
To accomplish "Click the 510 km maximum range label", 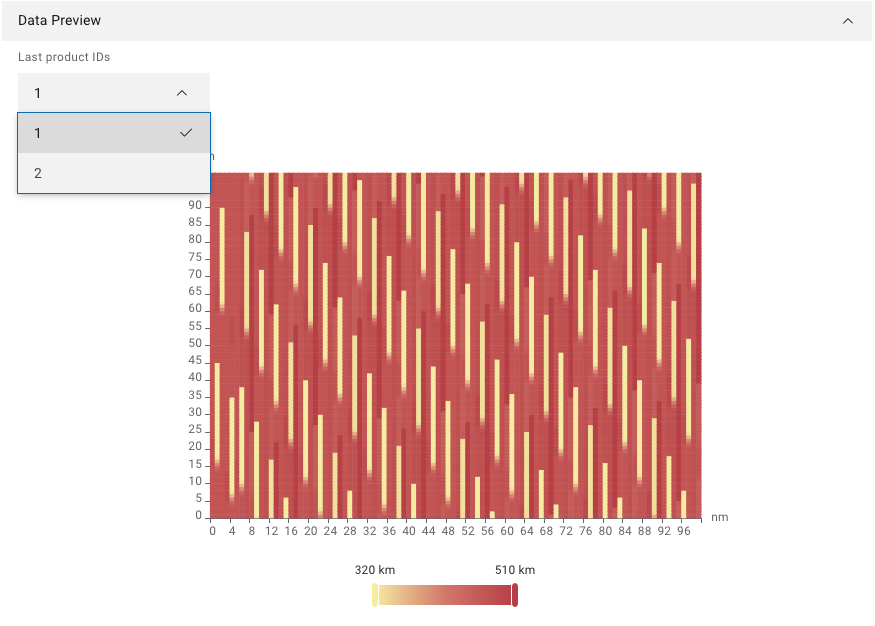I will 515,570.
